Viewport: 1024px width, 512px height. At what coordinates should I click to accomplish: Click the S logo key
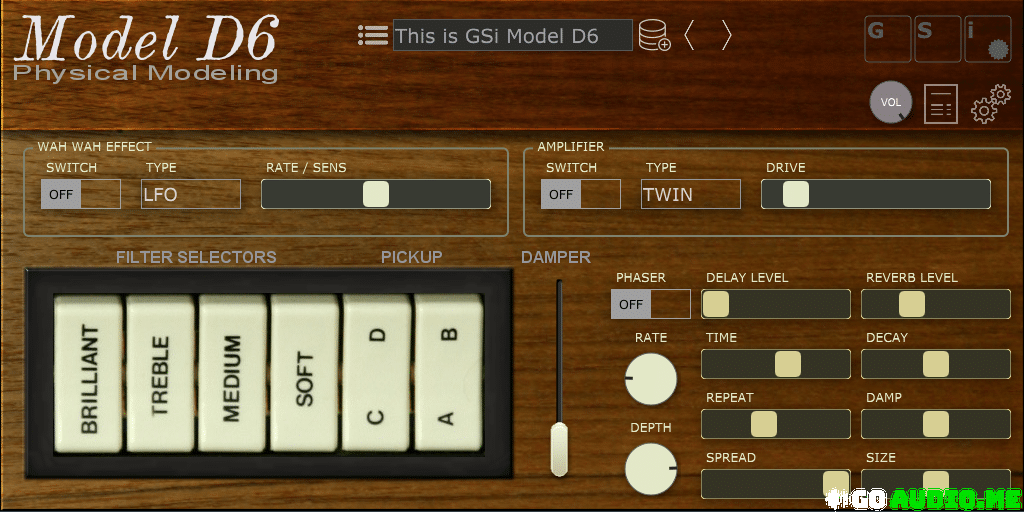(x=937, y=39)
